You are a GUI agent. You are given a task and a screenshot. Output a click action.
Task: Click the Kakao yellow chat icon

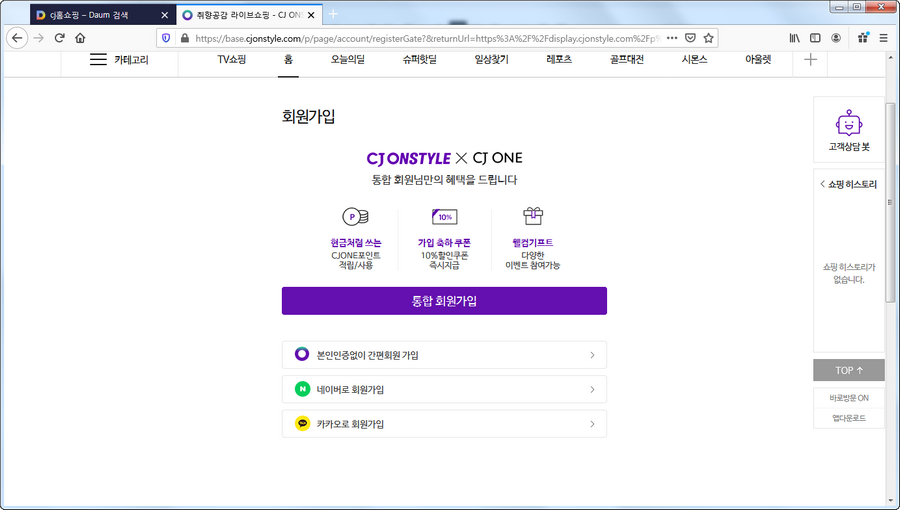pos(302,423)
